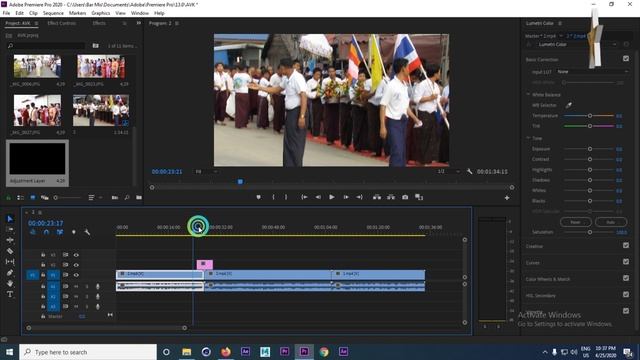This screenshot has width=640, height=360.
Task: Select the Type tool
Action: [10, 294]
